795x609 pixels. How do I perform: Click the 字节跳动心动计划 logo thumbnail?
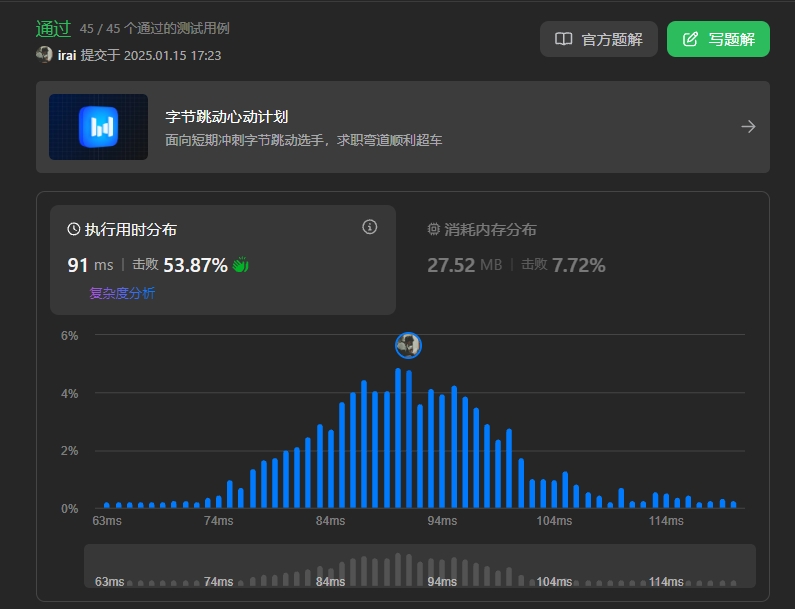coord(98,127)
